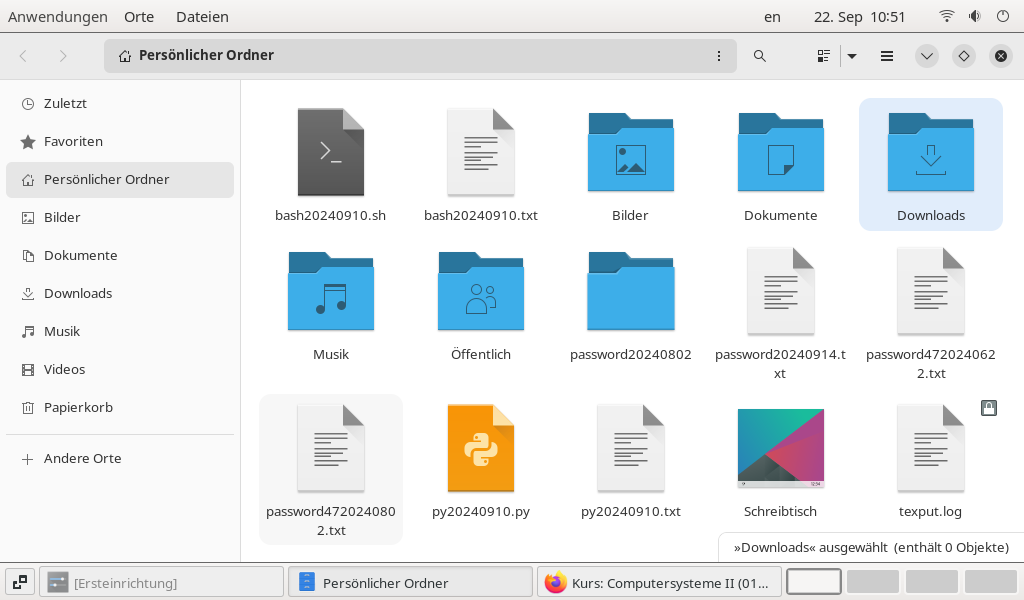1024x600 pixels.
Task: Expand the path bar options menu
Action: pyautogui.click(x=719, y=56)
